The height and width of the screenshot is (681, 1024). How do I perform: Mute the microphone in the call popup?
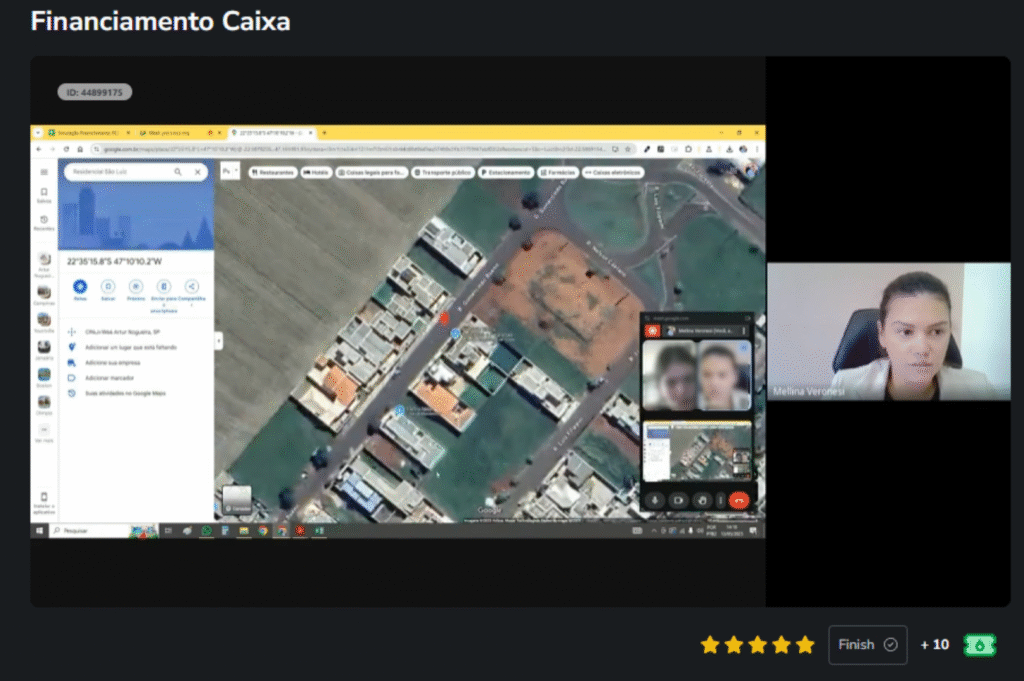coord(654,500)
